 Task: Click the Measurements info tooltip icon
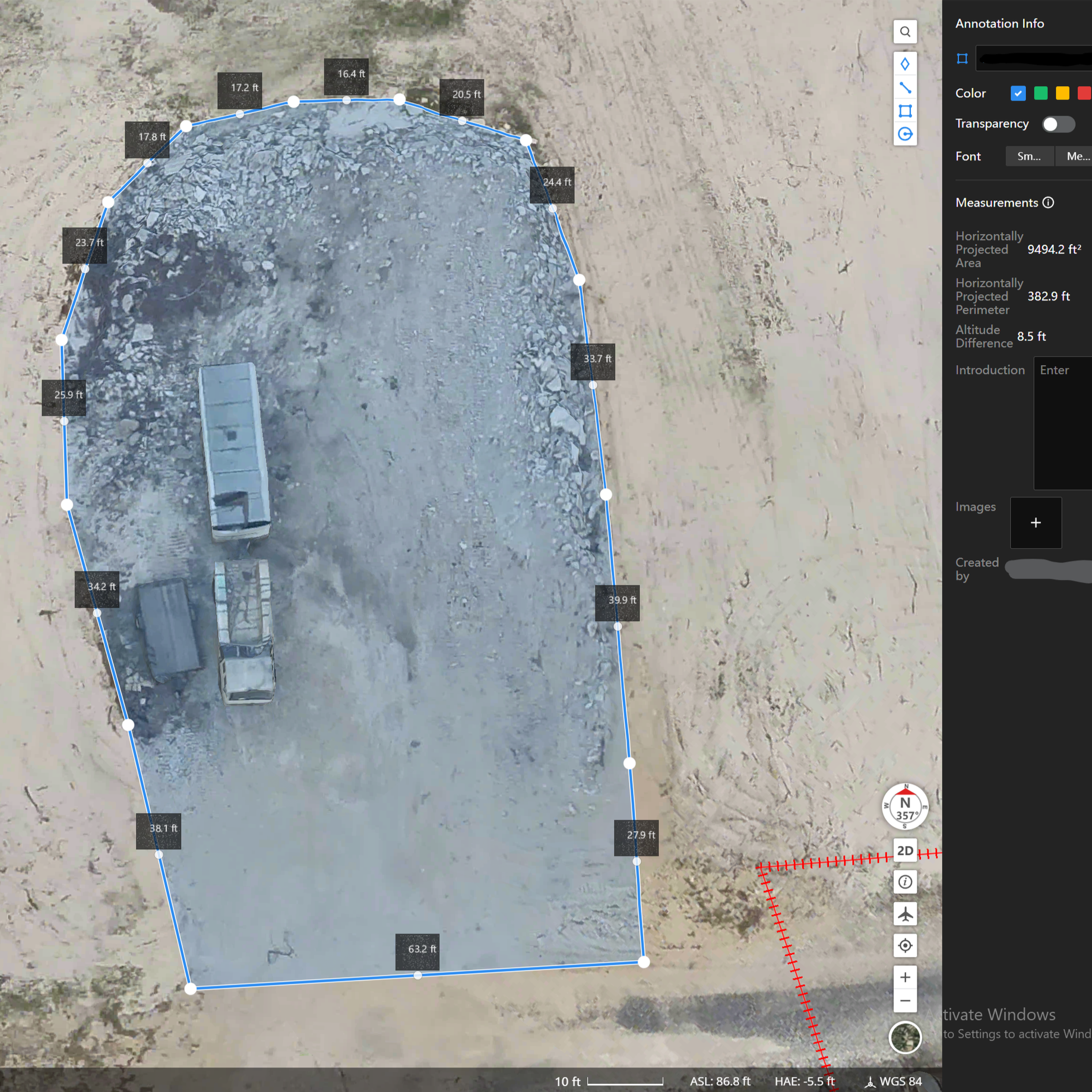point(1048,202)
